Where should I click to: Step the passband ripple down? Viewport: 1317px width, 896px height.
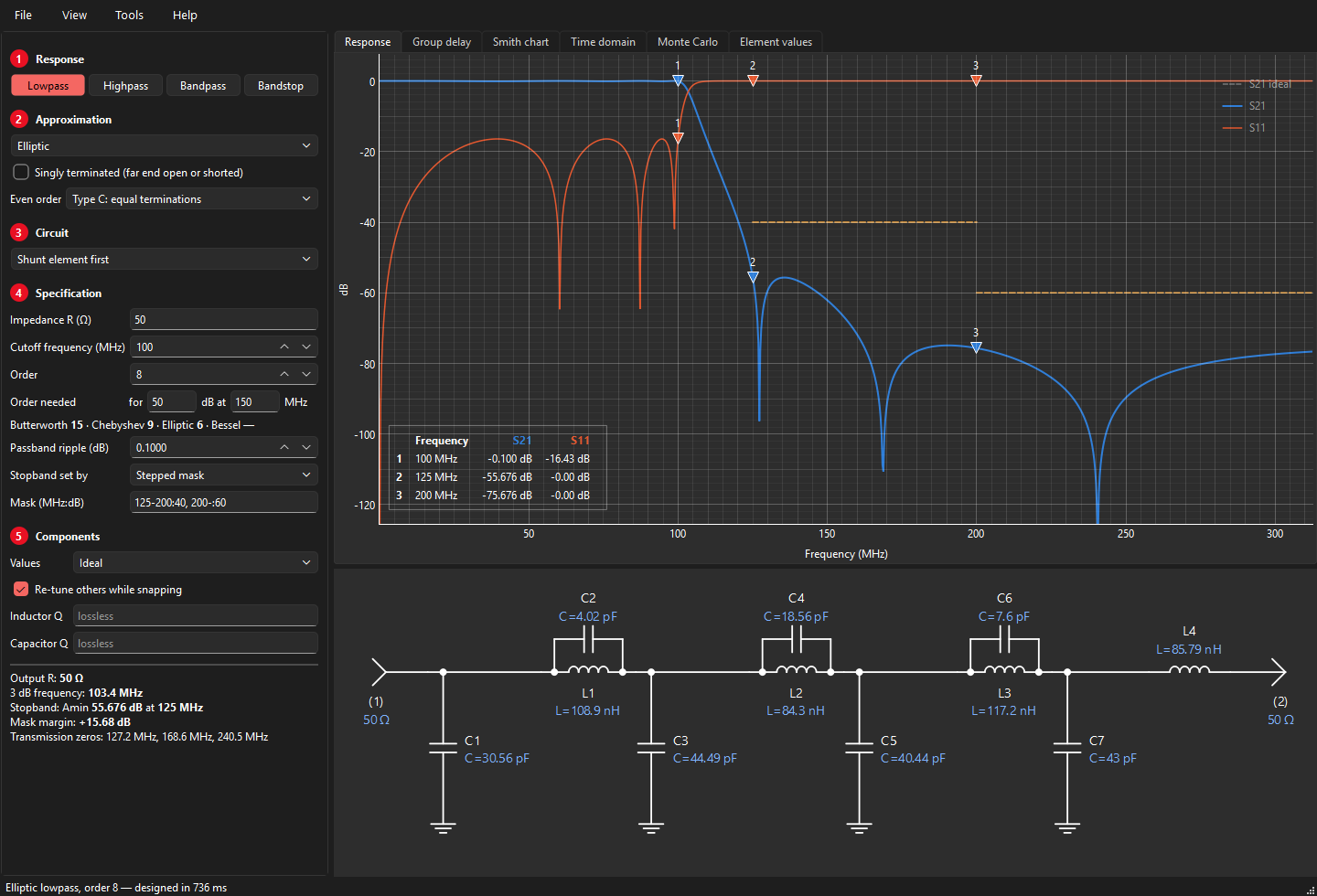306,448
